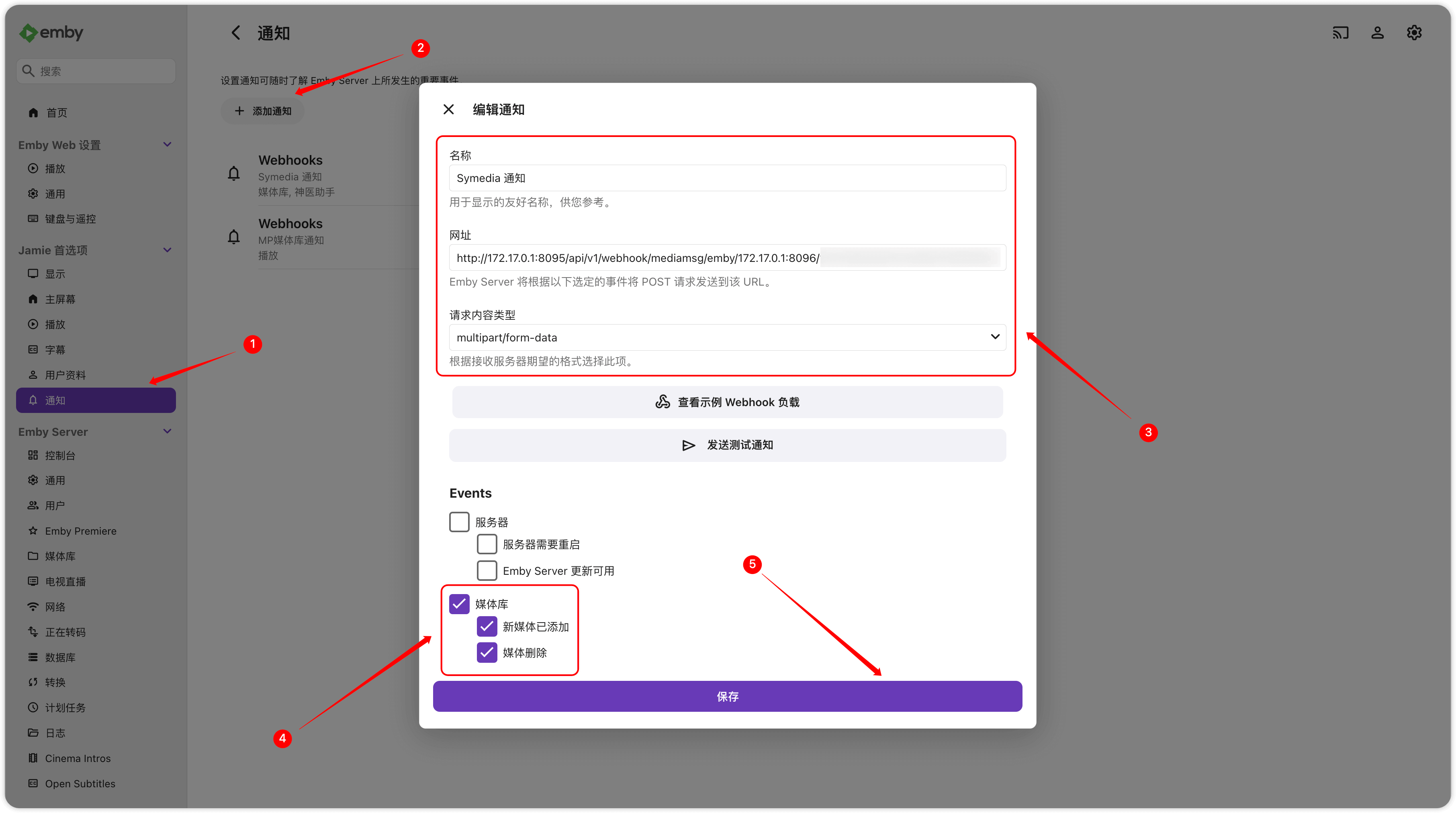This screenshot has width=1456, height=813.
Task: Open 计划任务 in the sidebar
Action: coord(65,707)
